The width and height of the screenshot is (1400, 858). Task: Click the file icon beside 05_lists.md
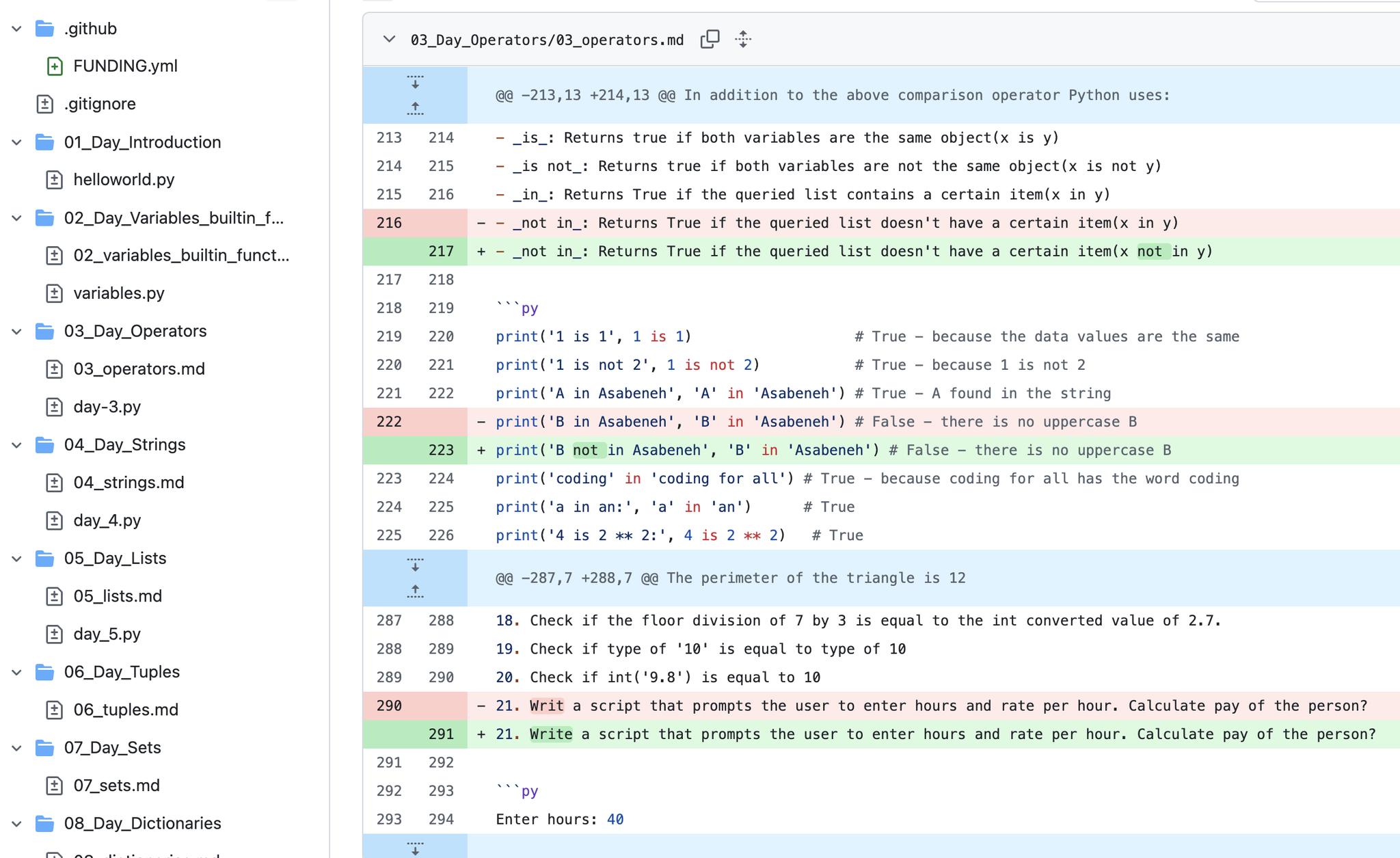pyautogui.click(x=55, y=596)
